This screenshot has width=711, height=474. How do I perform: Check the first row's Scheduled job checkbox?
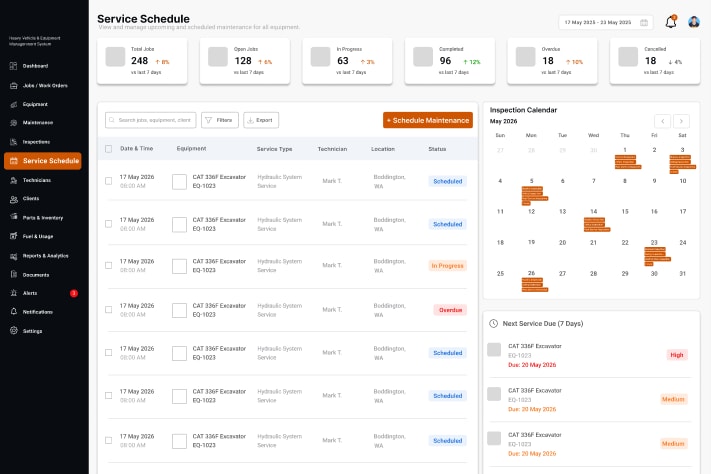pos(108,181)
